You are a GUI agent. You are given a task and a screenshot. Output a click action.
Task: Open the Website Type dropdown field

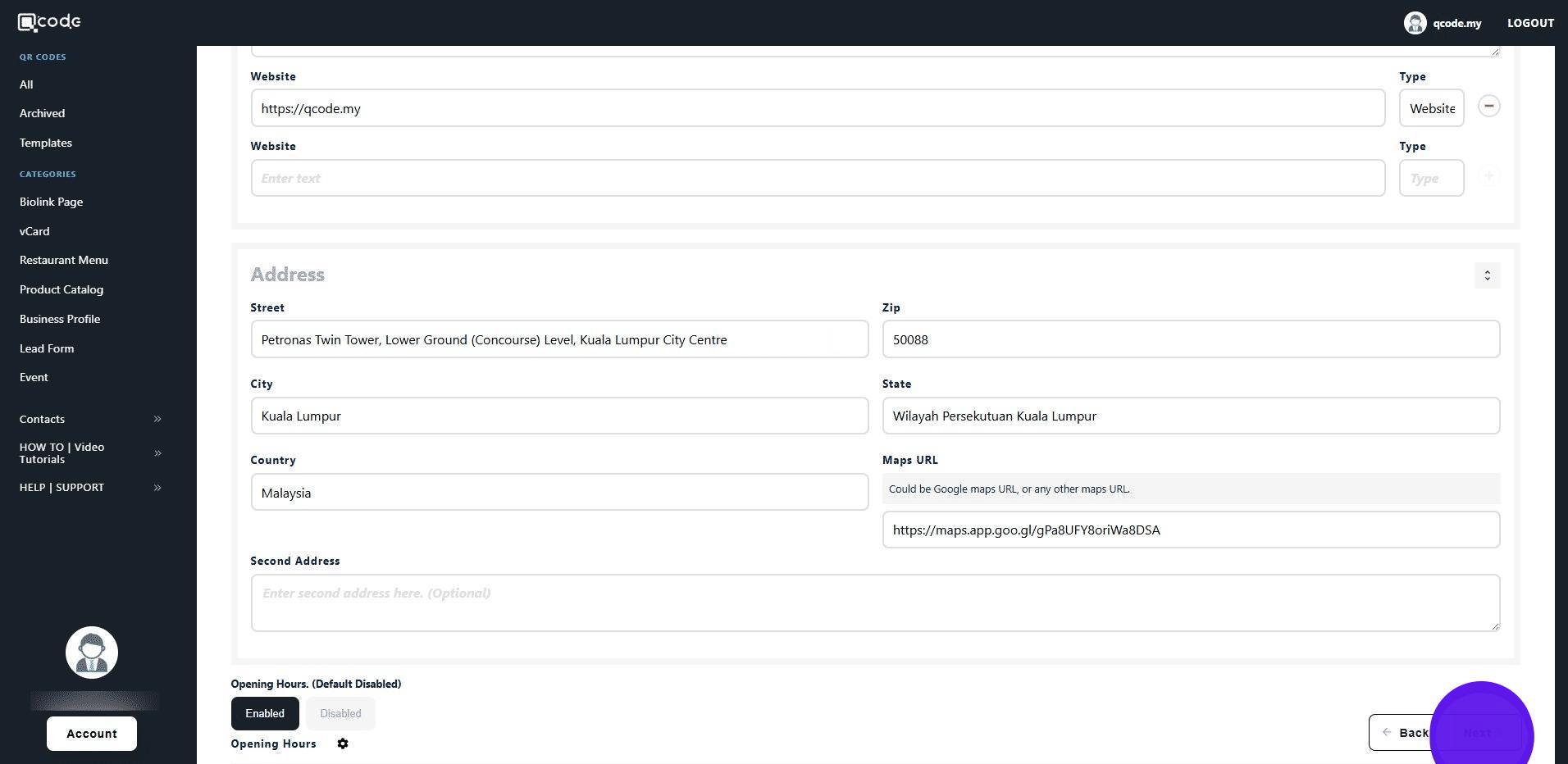coord(1431,108)
